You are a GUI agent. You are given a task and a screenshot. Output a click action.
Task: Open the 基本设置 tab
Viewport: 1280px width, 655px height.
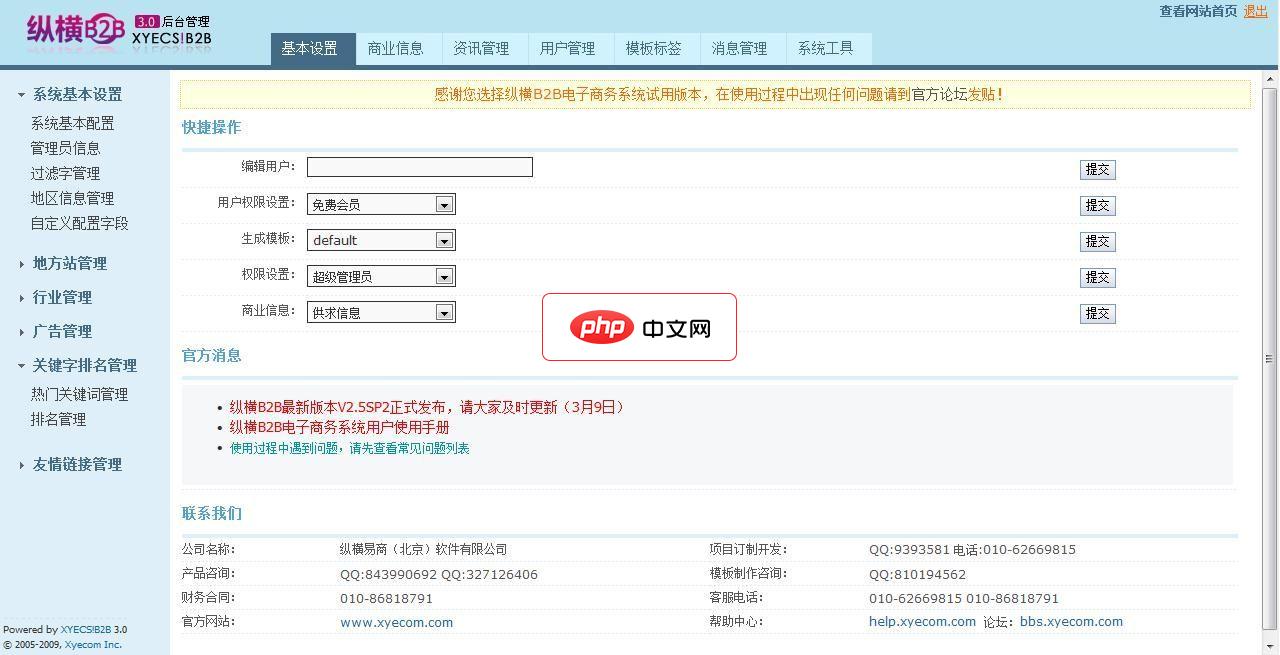pos(313,49)
